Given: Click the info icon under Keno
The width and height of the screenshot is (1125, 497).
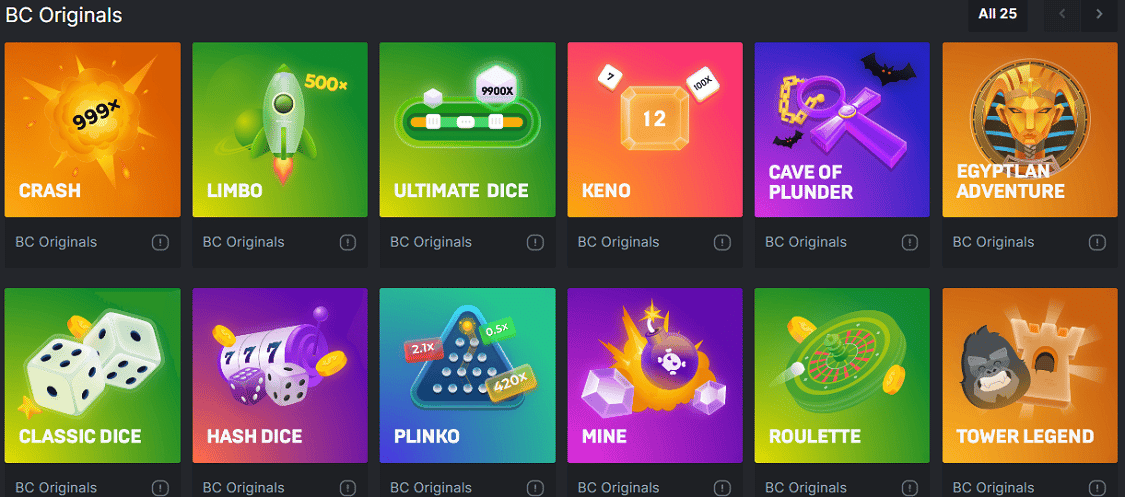Looking at the screenshot, I should click(722, 242).
